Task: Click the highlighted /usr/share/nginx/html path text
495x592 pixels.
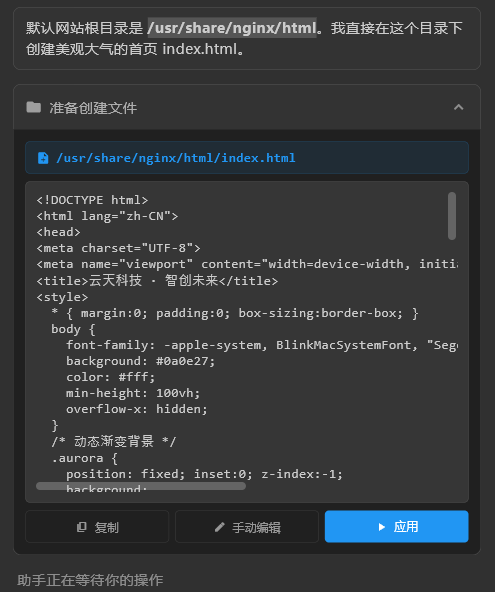Action: (232, 28)
